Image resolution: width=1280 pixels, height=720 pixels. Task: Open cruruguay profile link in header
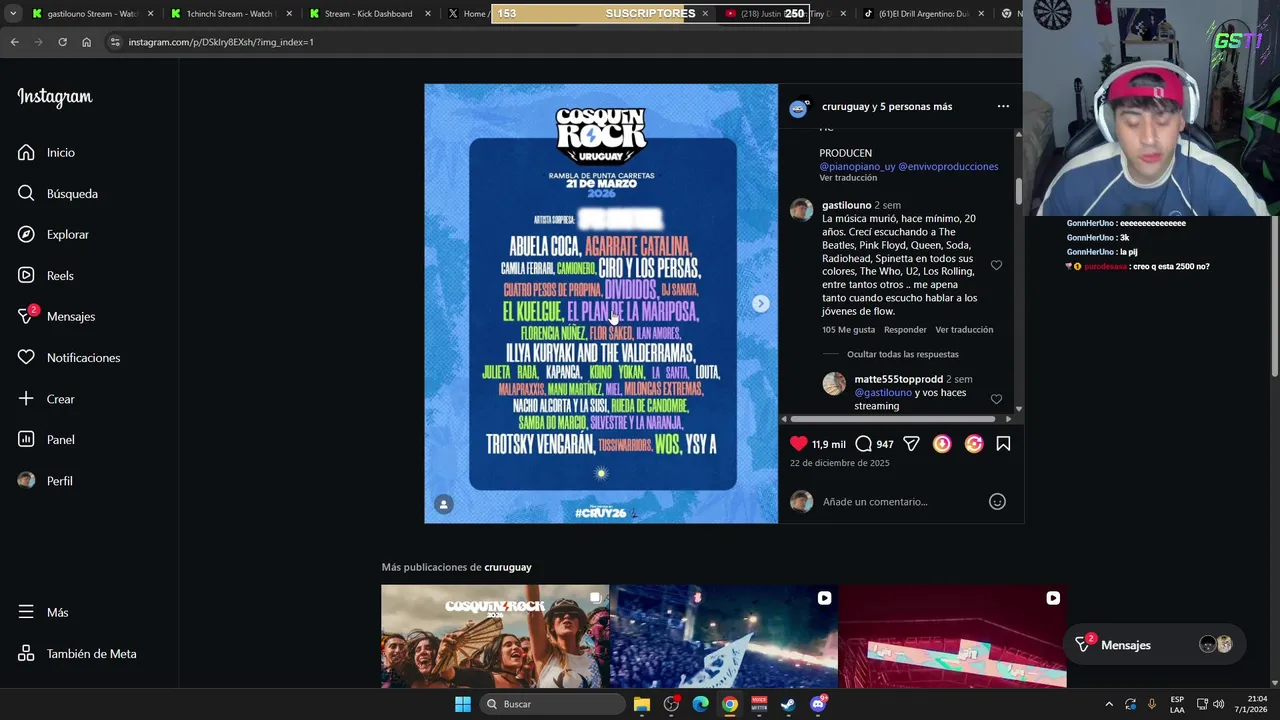pos(845,106)
